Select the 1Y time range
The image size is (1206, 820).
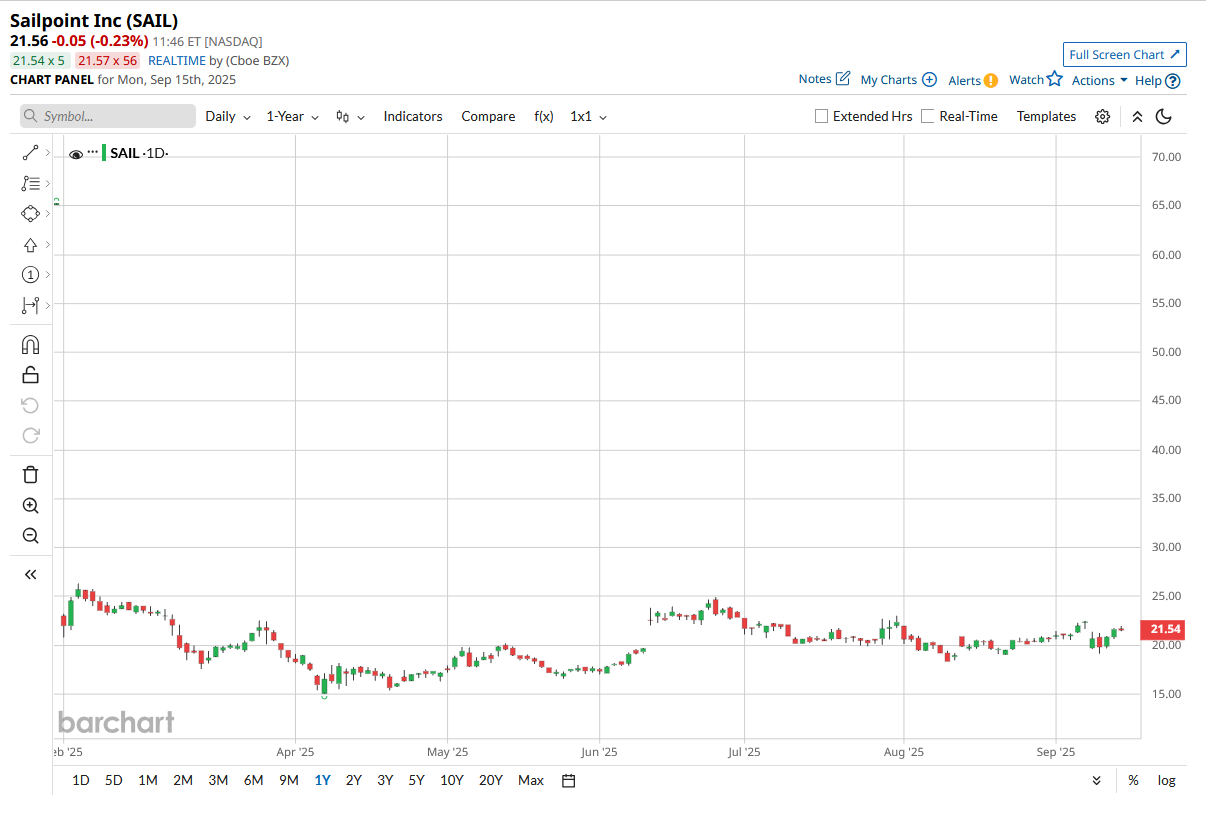(x=322, y=780)
